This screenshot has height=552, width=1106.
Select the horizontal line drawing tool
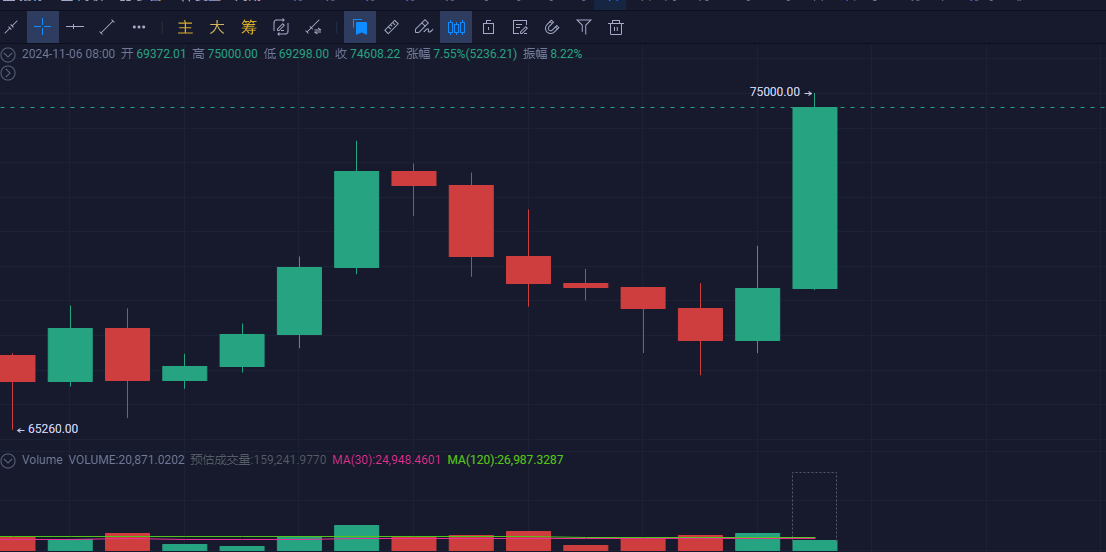(75, 27)
